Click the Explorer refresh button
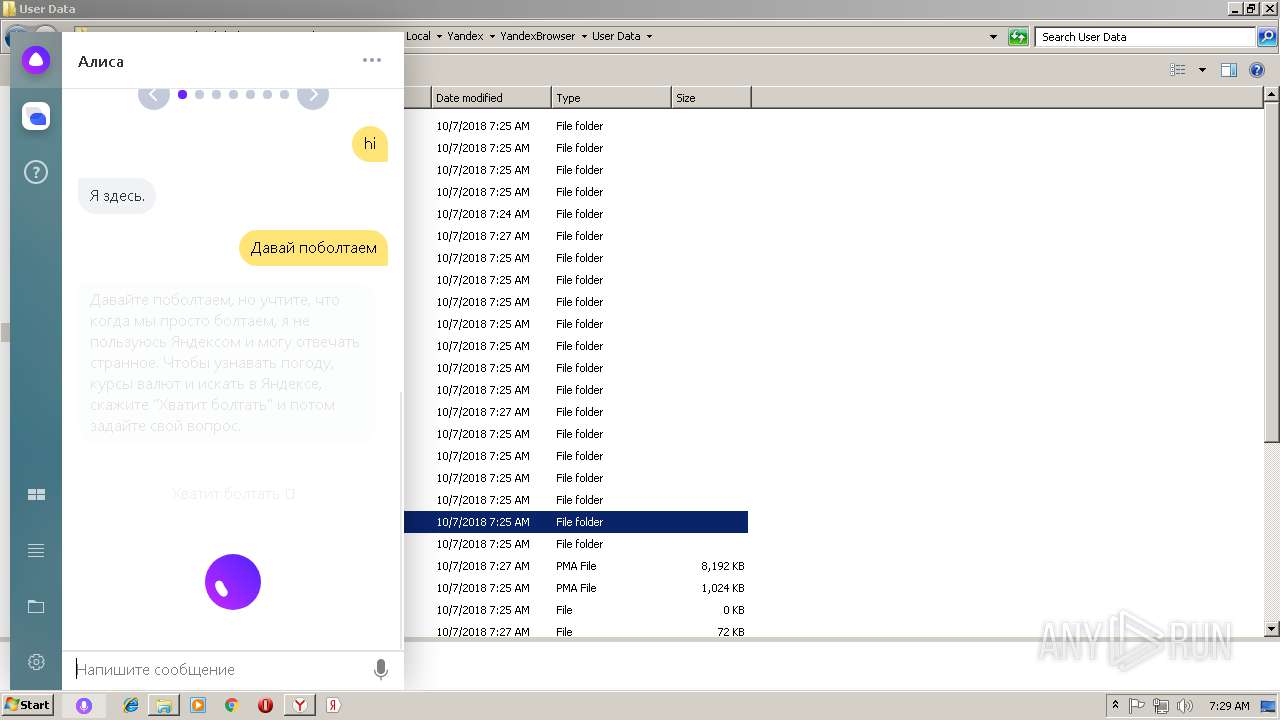Viewport: 1280px width, 720px height. [x=1018, y=37]
